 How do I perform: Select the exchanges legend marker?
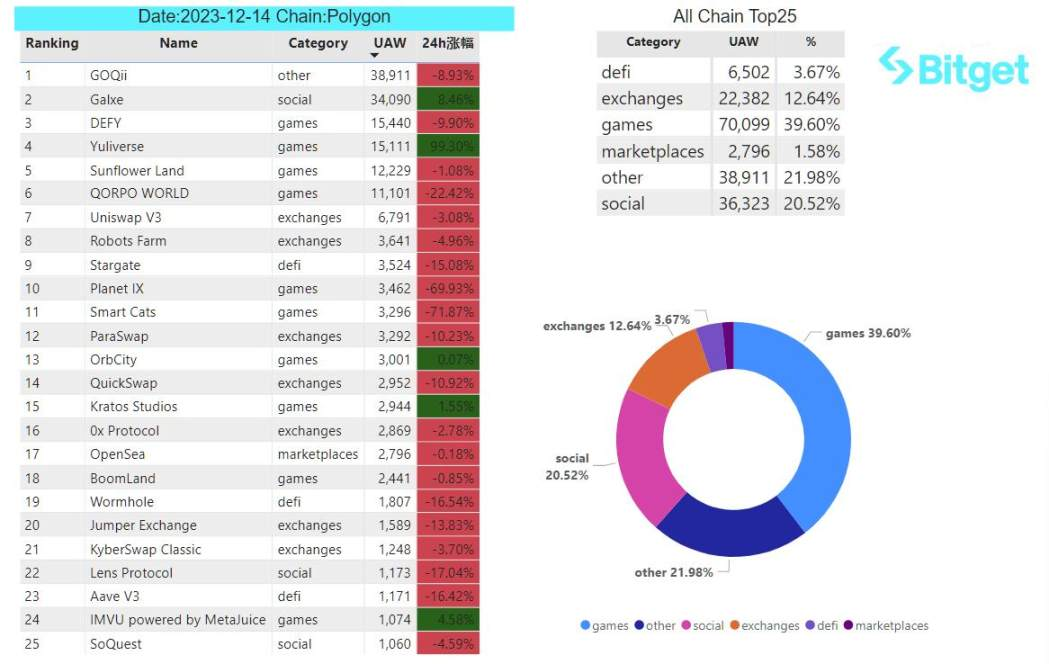pyautogui.click(x=735, y=625)
